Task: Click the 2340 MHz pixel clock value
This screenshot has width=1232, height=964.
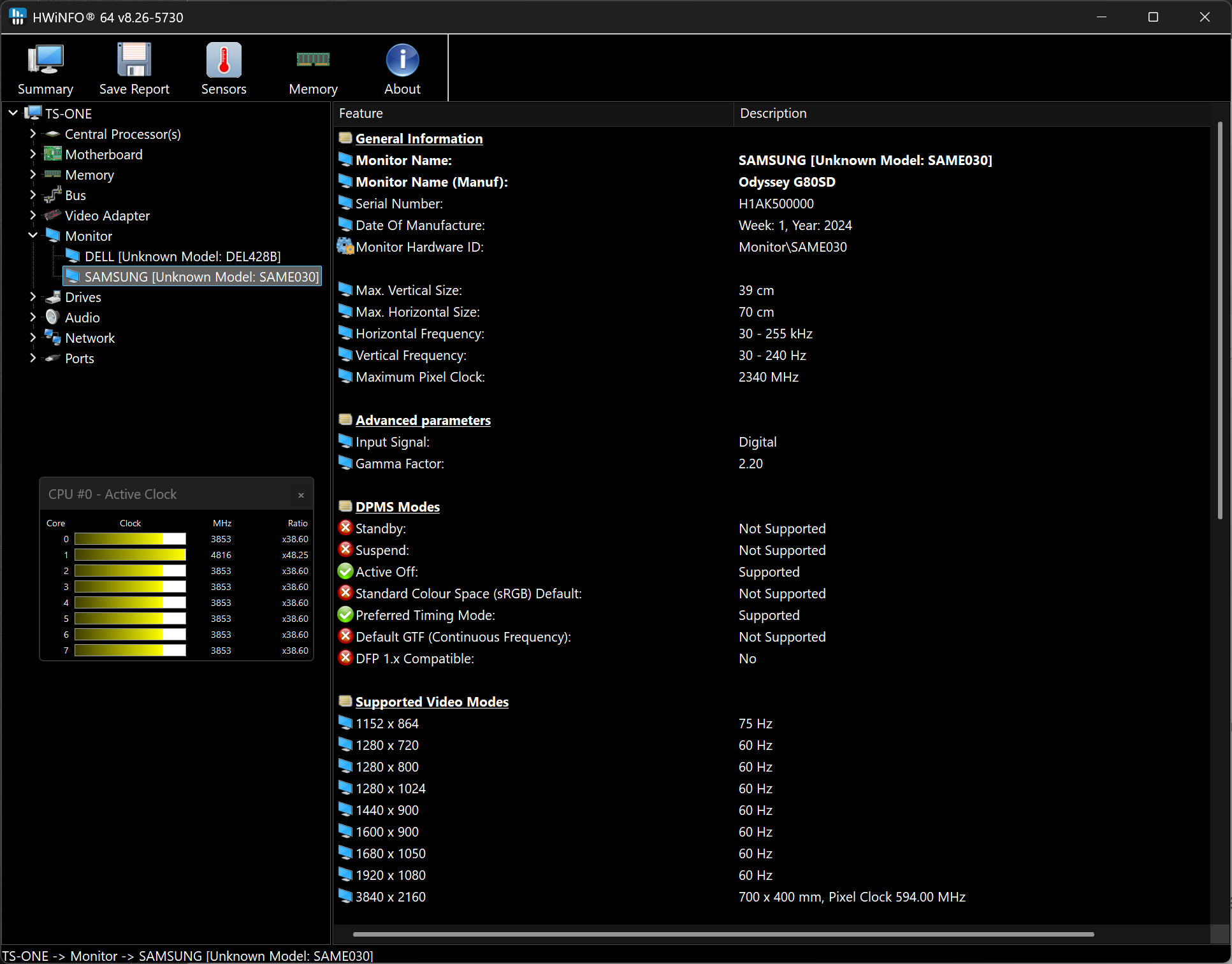Action: [768, 377]
